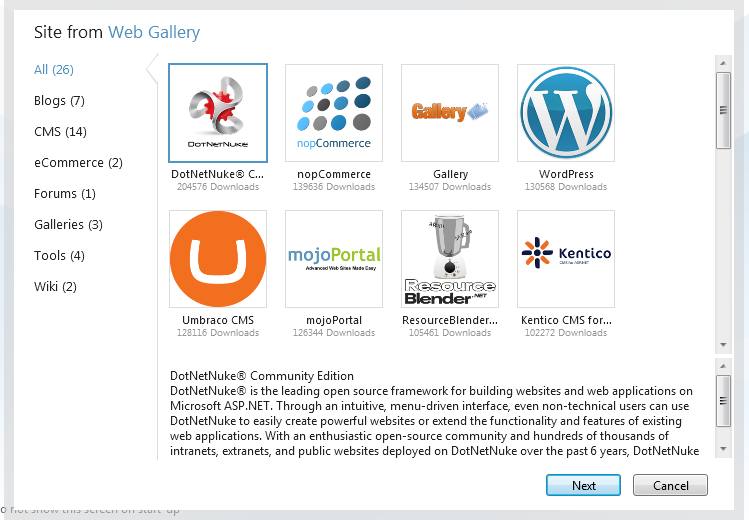Click the Cancel button
Viewport: 749px width, 520px height.
(670, 485)
